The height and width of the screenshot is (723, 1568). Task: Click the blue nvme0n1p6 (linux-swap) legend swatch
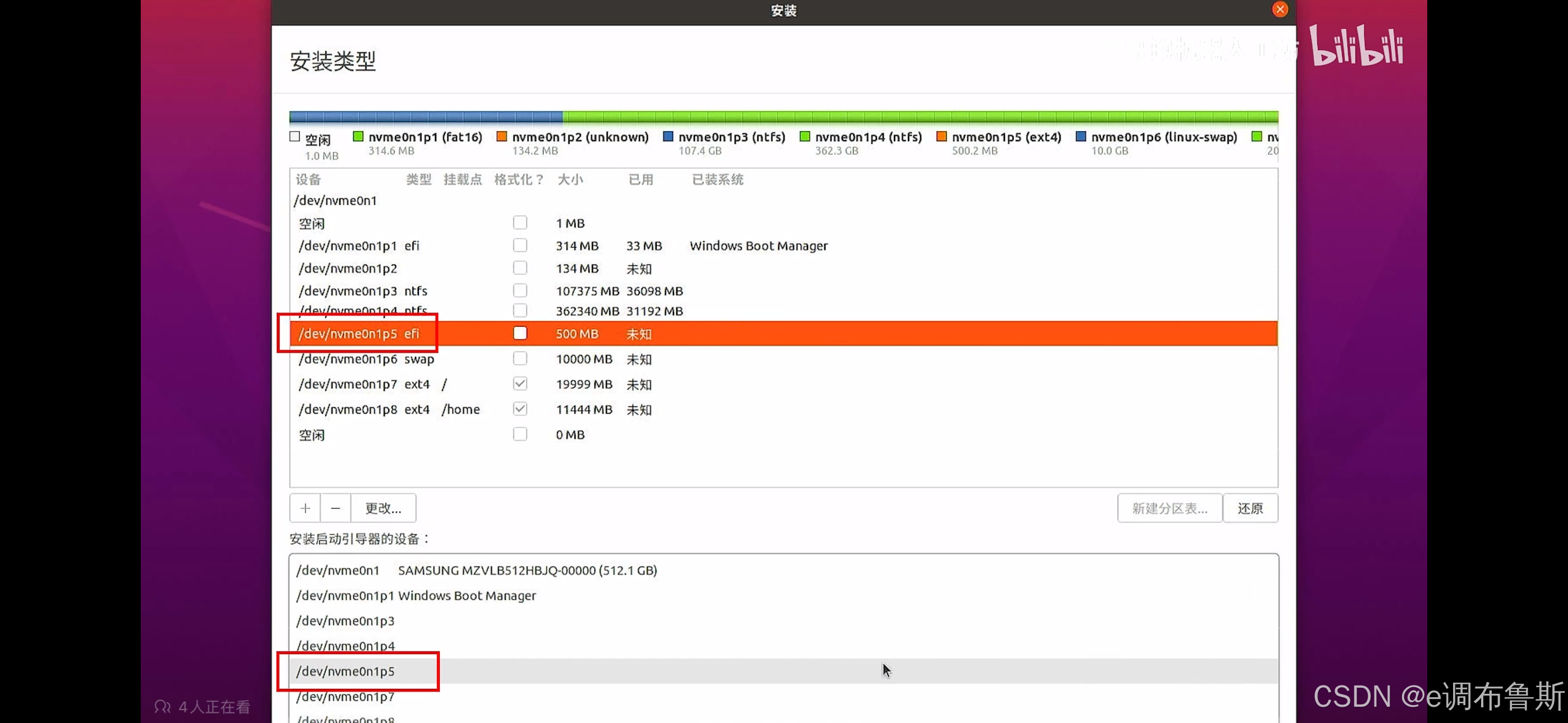point(1081,136)
